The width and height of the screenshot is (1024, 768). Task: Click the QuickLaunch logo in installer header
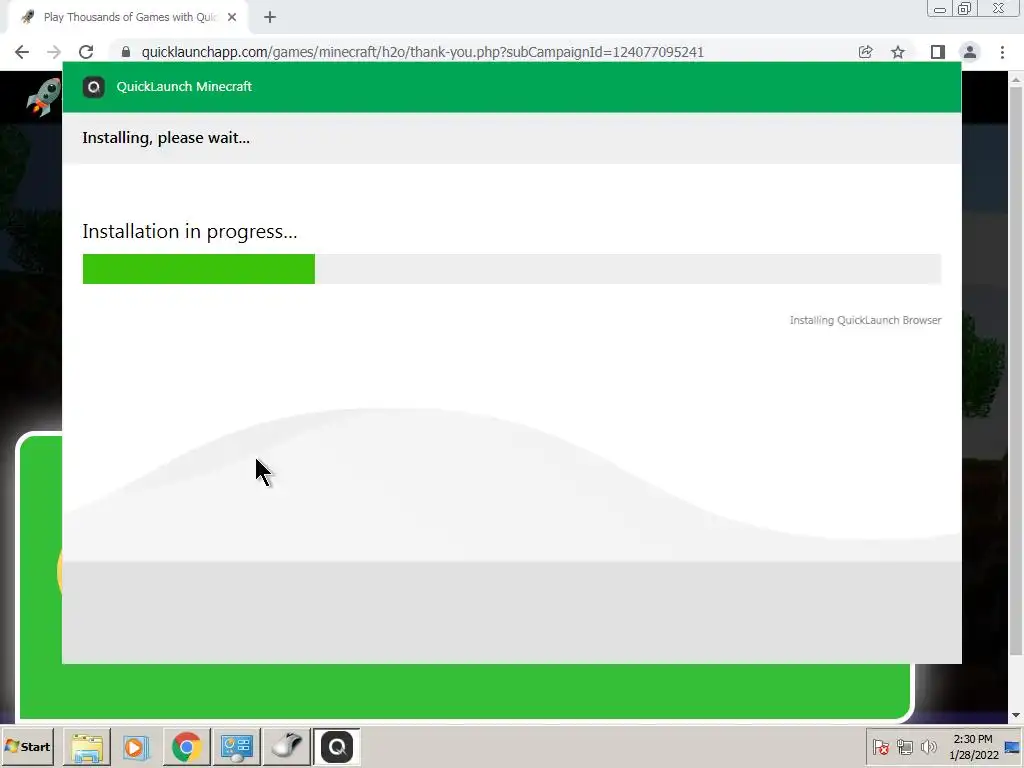pos(93,87)
